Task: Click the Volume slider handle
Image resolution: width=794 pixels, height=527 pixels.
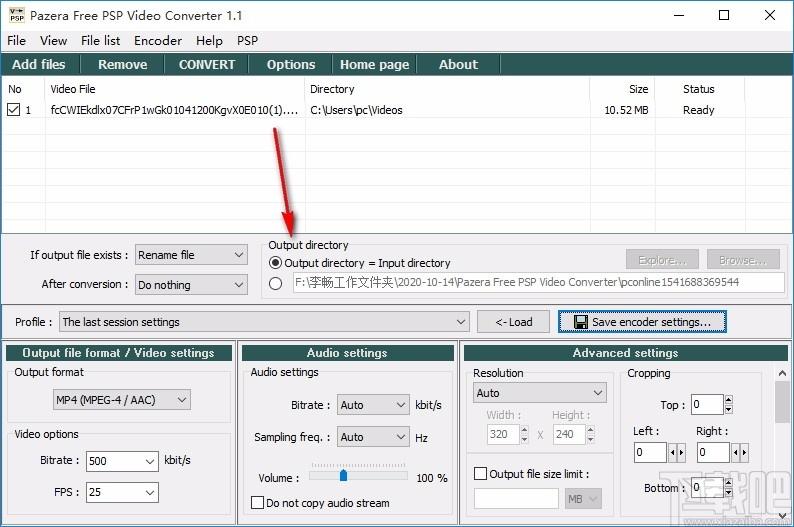Action: 343,475
